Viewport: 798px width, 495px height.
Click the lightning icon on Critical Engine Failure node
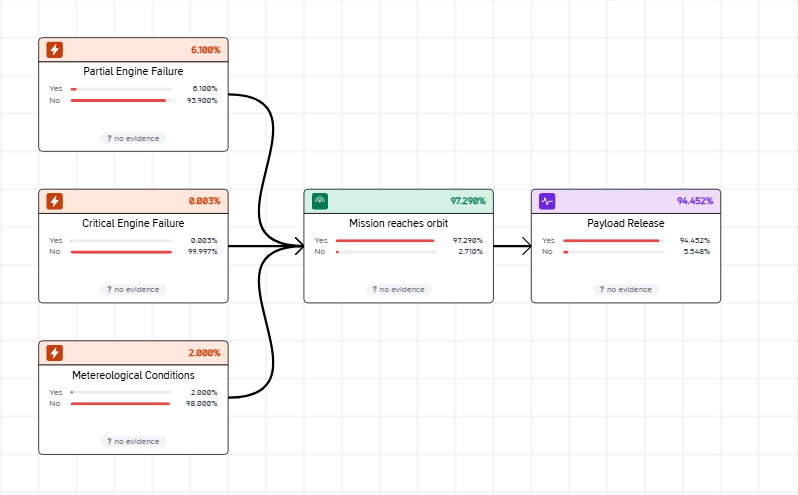(x=54, y=201)
